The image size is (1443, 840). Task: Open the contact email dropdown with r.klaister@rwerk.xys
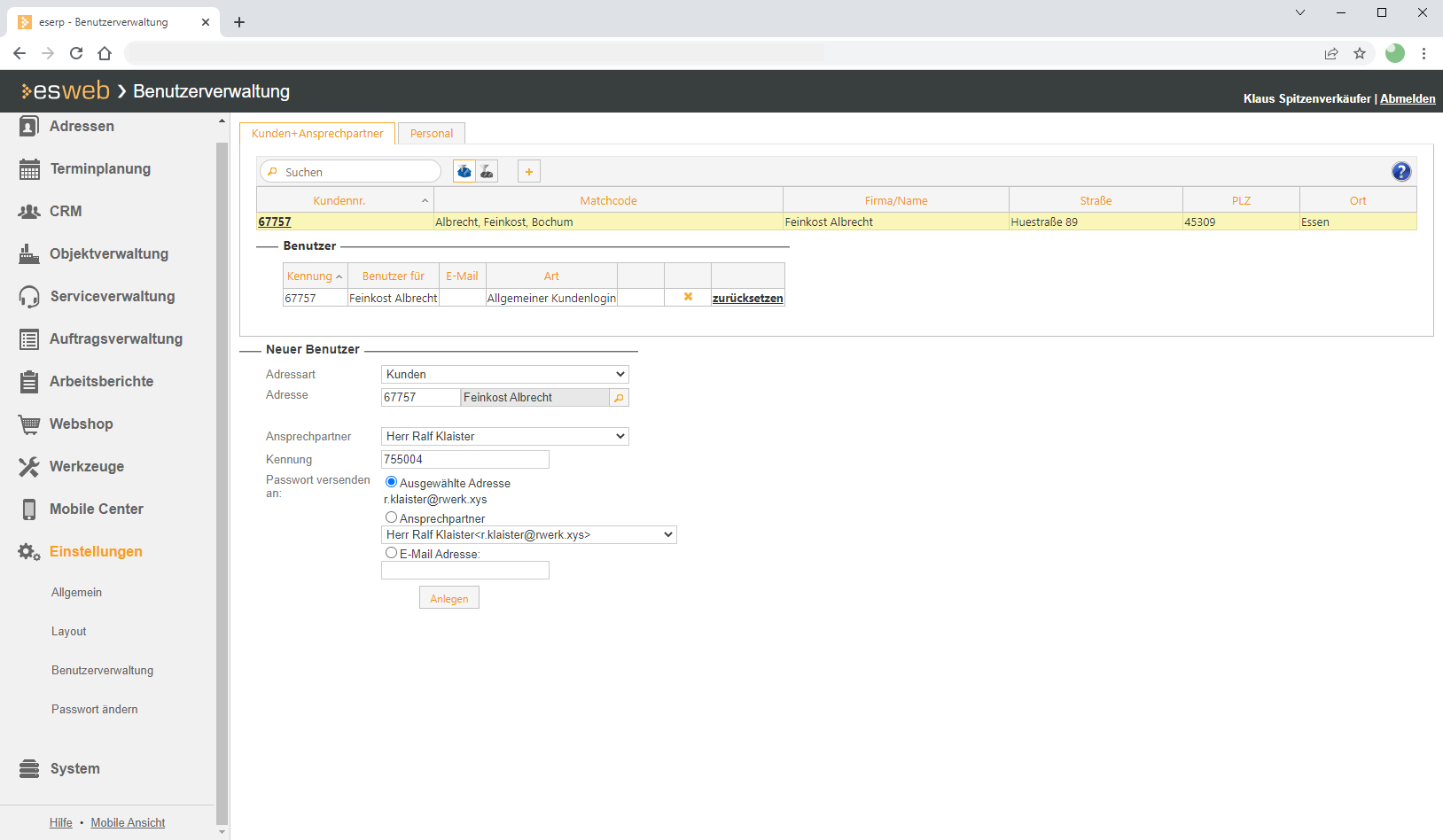point(528,535)
